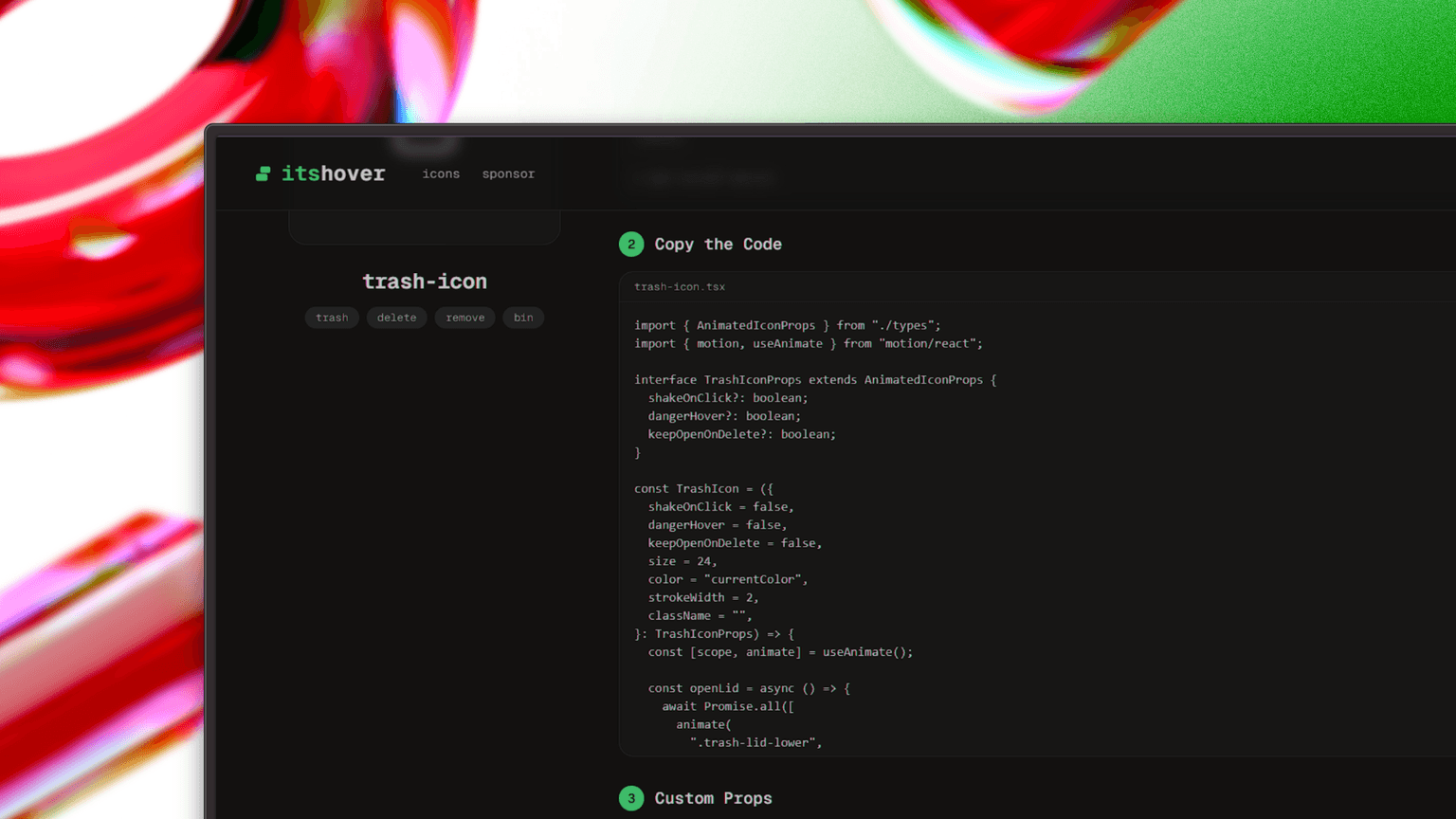Click the green step 3 badge
1456x819 pixels.
pos(631,798)
